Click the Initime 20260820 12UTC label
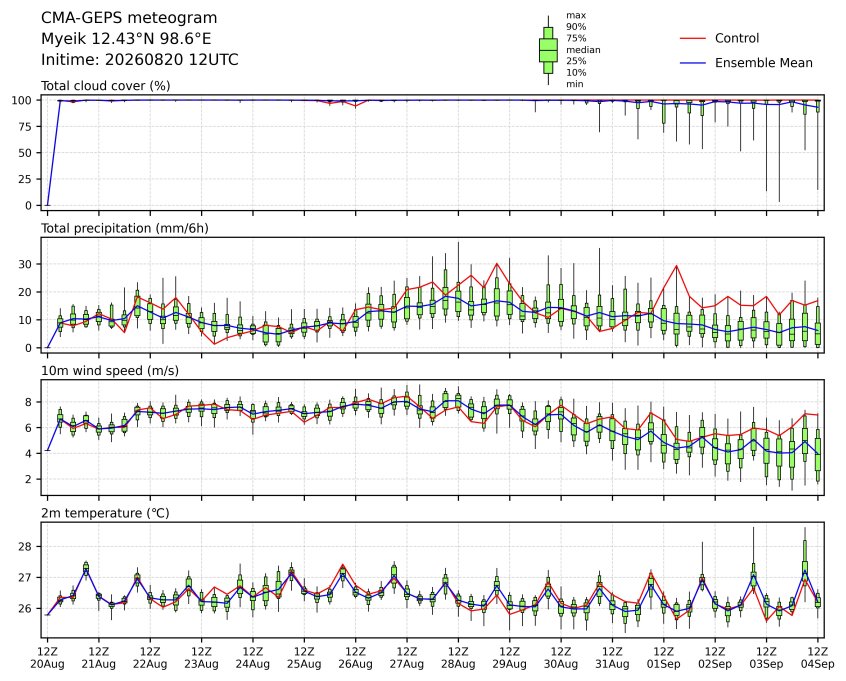 point(140,59)
